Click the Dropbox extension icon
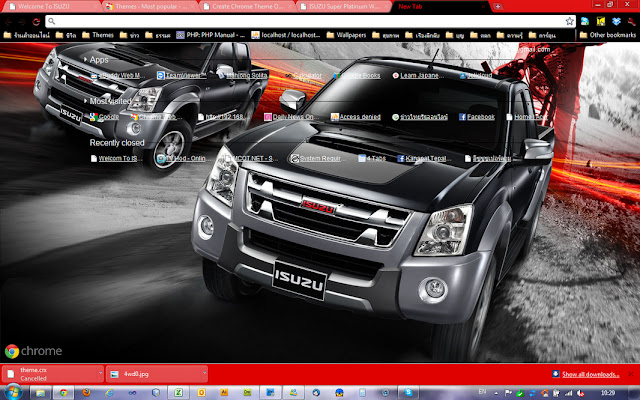 click(616, 22)
